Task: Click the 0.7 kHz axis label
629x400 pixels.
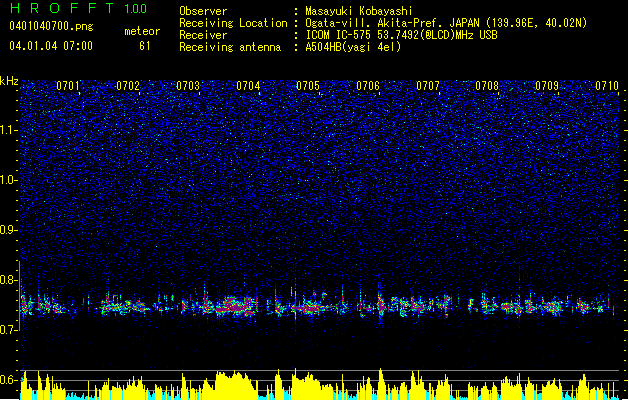Action: pos(9,330)
